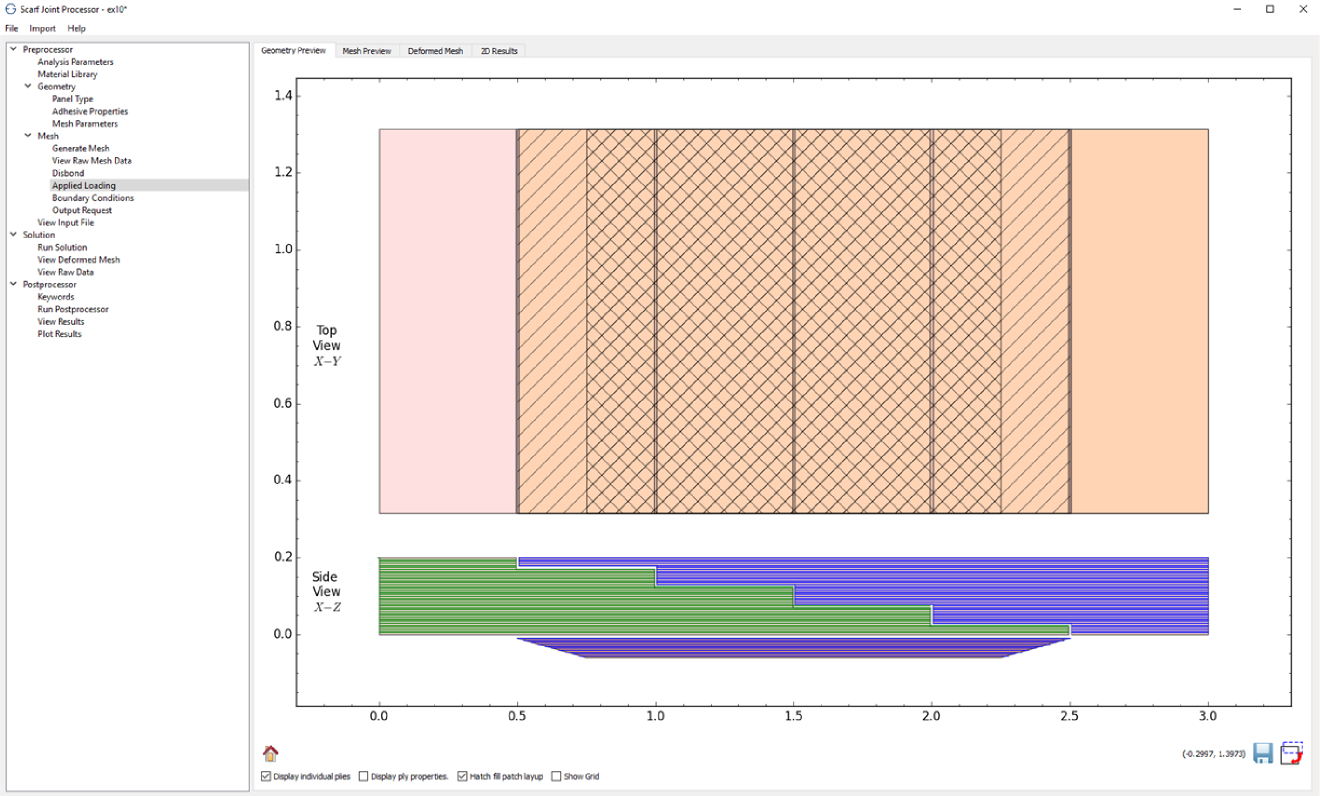Viewport: 1320px width, 796px height.
Task: Open the File menu
Action: pos(12,28)
